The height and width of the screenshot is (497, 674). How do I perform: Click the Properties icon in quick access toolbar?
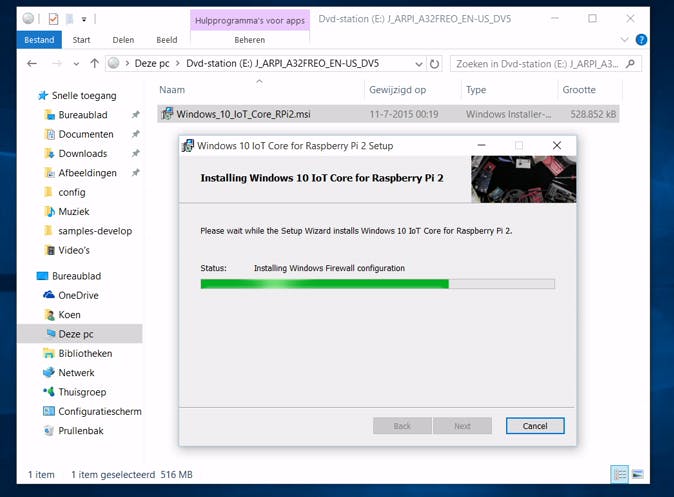(53, 19)
